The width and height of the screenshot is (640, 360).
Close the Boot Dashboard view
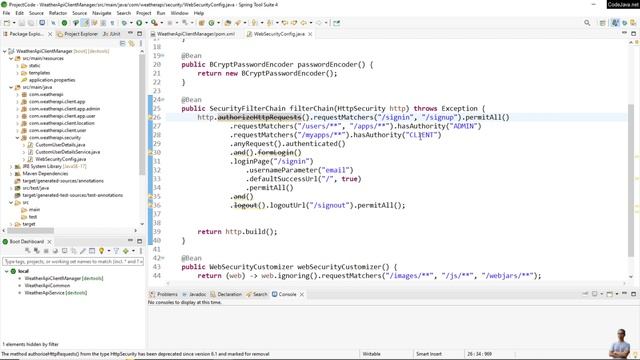click(x=49, y=241)
